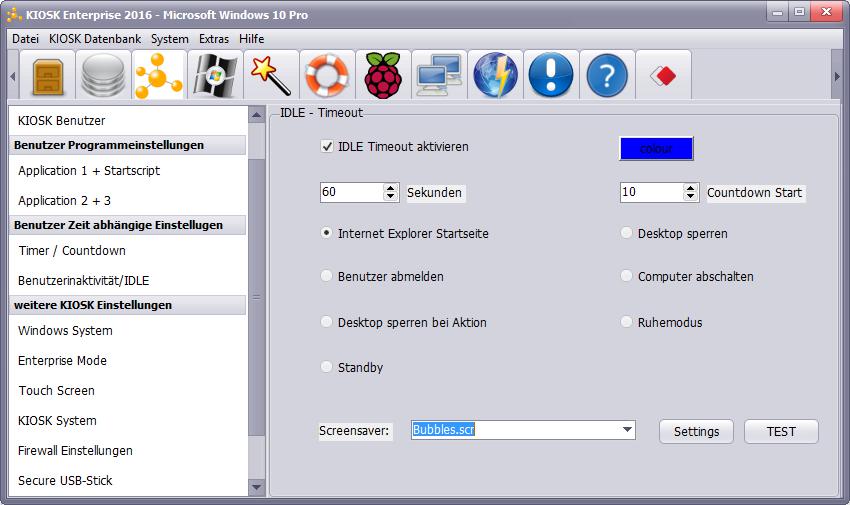Image resolution: width=850 pixels, height=505 pixels.
Task: Click the TEST button
Action: click(x=781, y=432)
